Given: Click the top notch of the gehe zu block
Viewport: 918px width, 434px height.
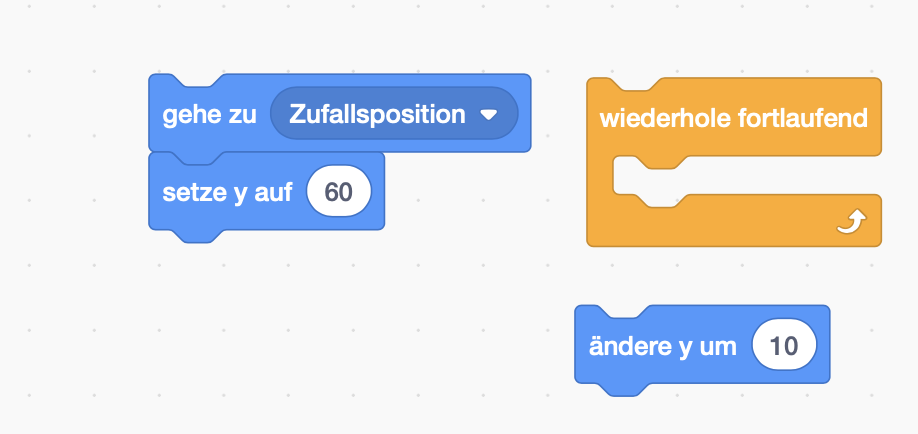Looking at the screenshot, I should point(198,81).
